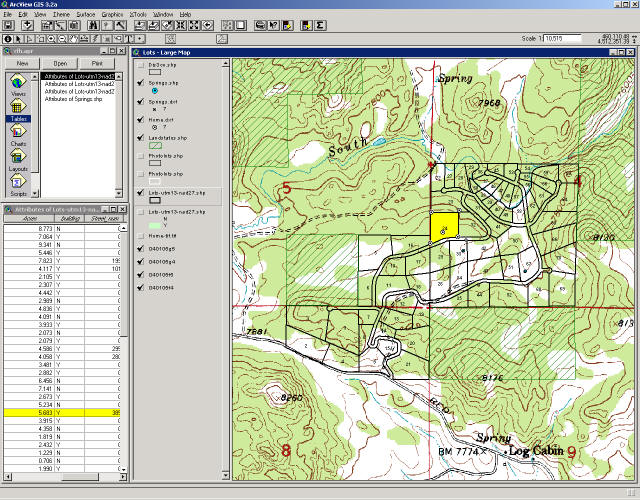
Task: Select the 8.773 acres table row
Action: (x=62, y=229)
